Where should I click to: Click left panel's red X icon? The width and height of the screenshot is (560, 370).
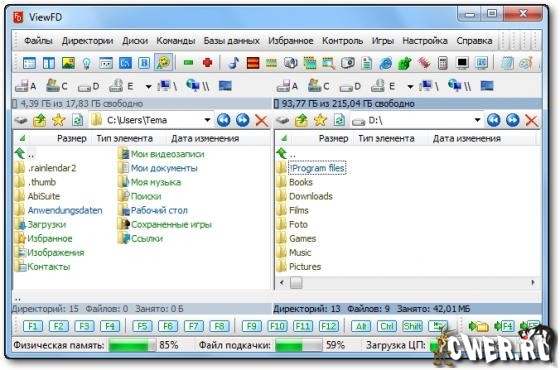tap(262, 120)
